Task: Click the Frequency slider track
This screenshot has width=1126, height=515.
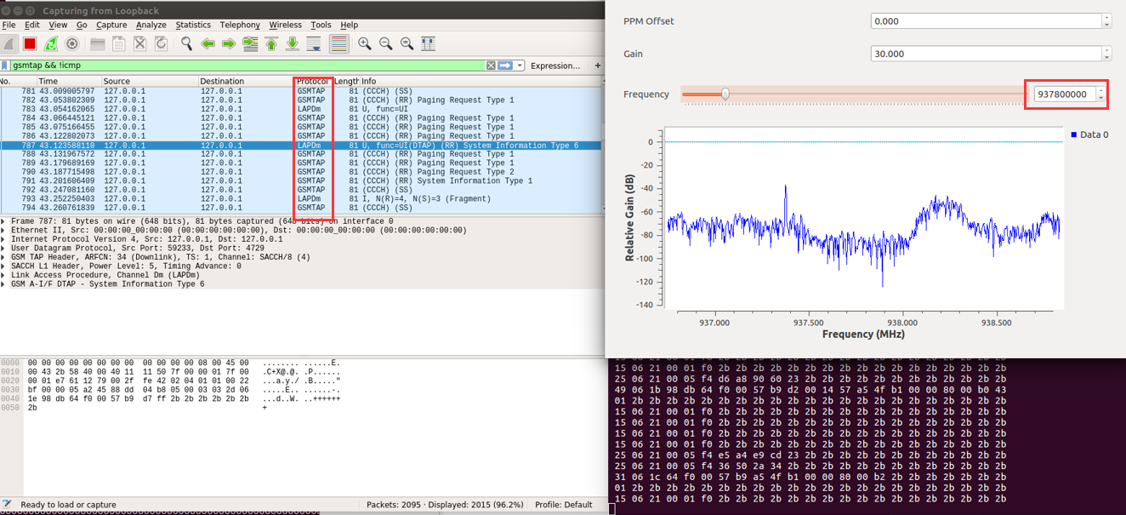Action: click(x=850, y=95)
